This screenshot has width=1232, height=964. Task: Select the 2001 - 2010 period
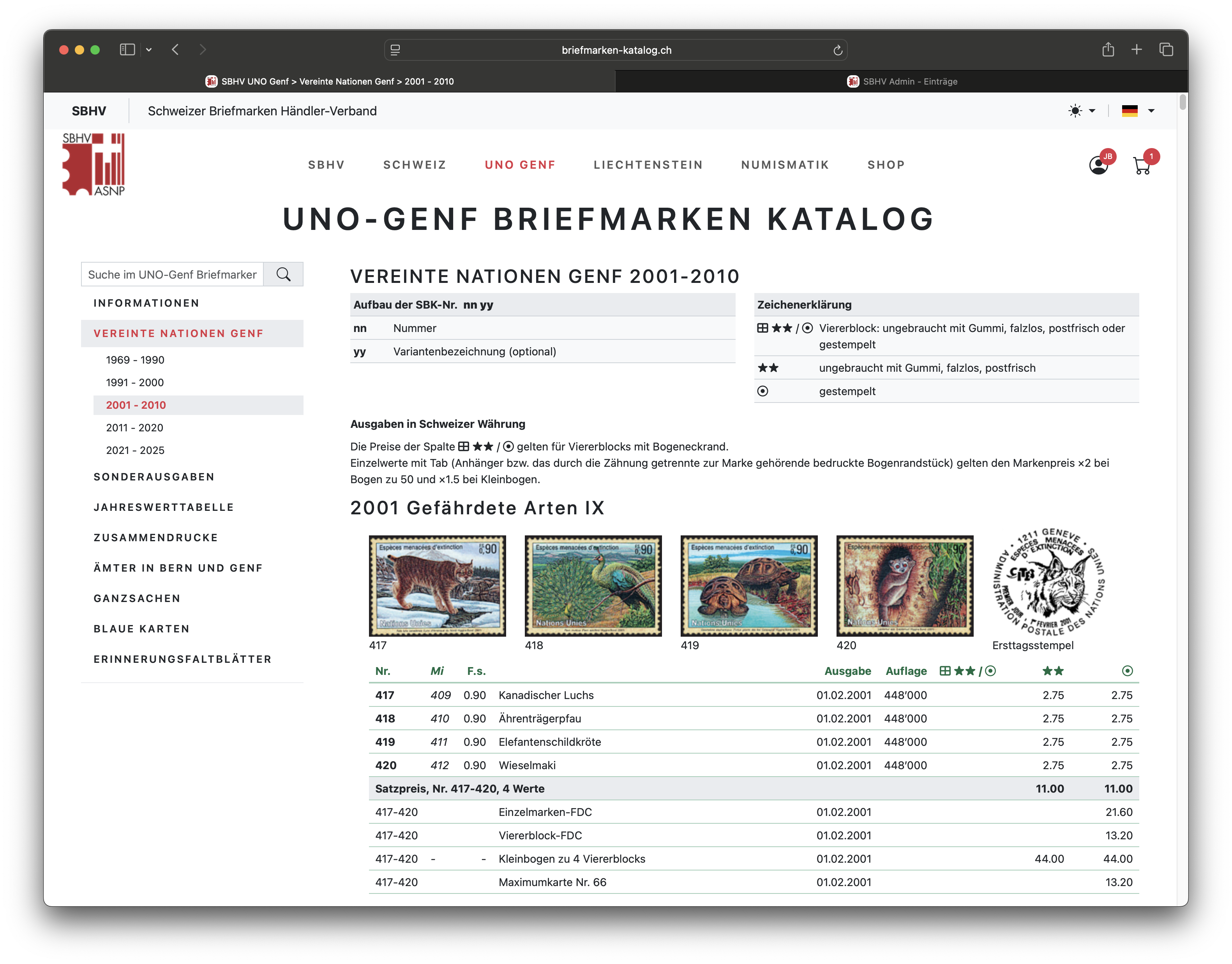coord(198,405)
